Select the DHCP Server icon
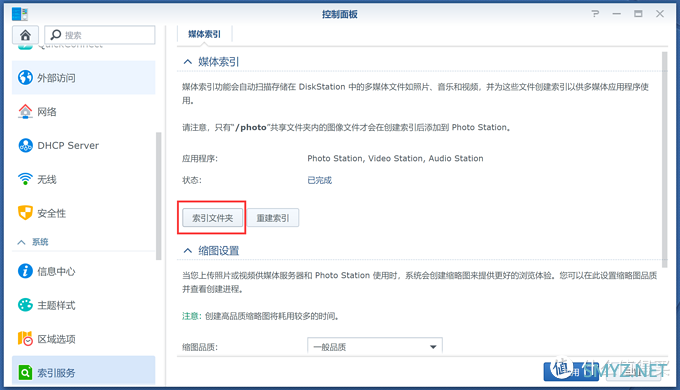 25,145
